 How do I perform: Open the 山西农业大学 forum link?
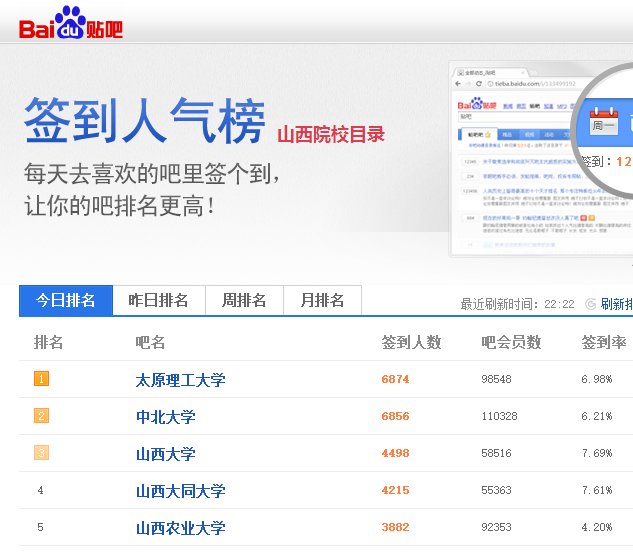tap(180, 528)
